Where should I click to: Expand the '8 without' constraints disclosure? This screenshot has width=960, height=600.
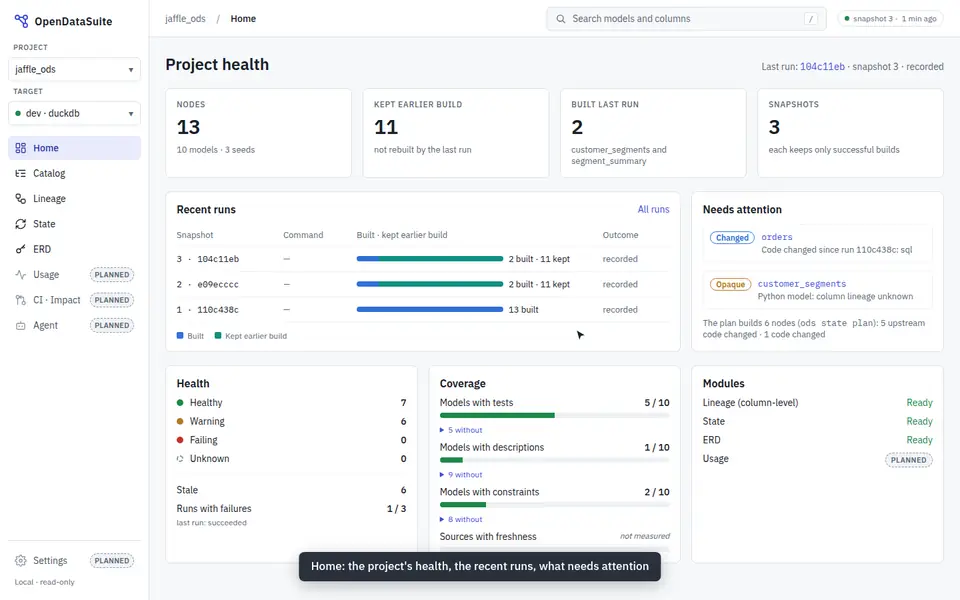click(461, 519)
